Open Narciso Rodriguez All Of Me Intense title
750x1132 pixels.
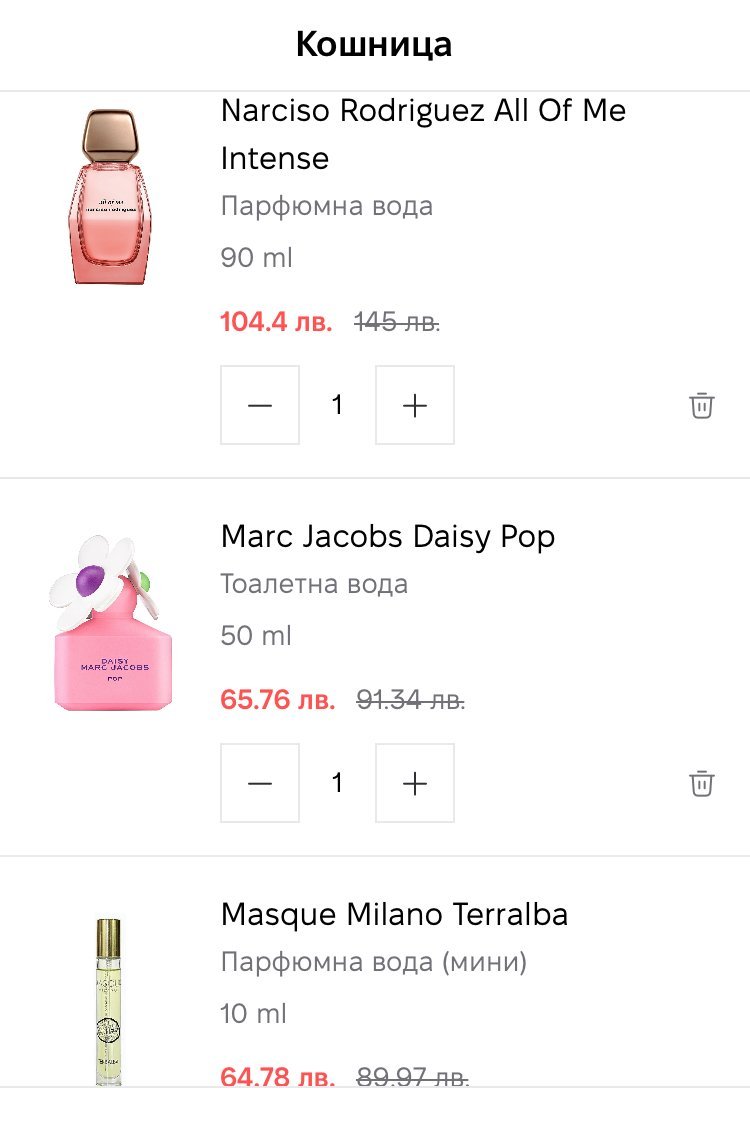click(422, 133)
